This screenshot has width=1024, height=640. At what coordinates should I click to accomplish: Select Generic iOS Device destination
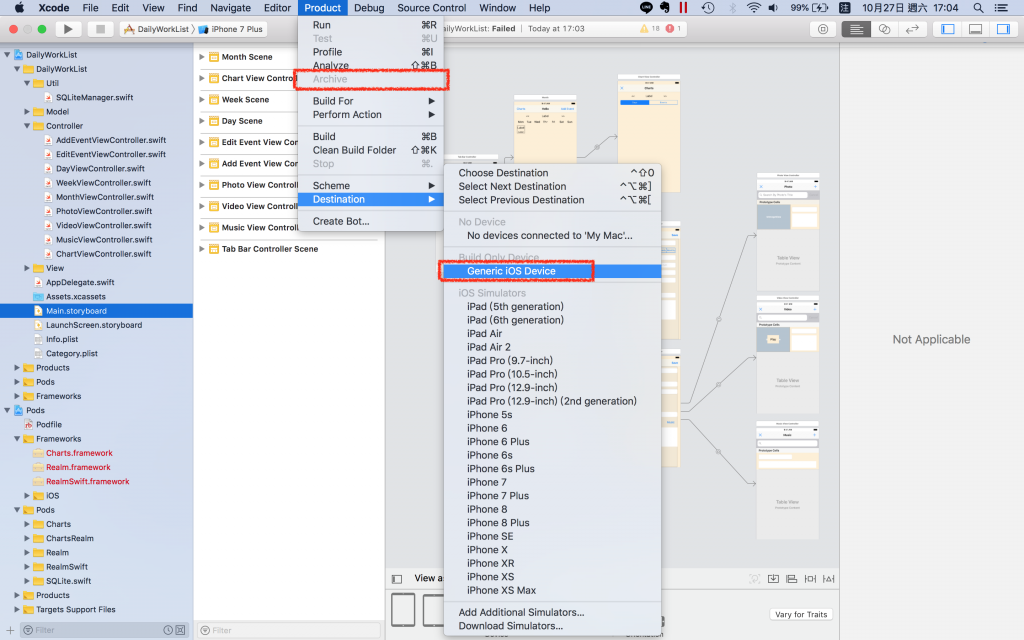(x=552, y=271)
